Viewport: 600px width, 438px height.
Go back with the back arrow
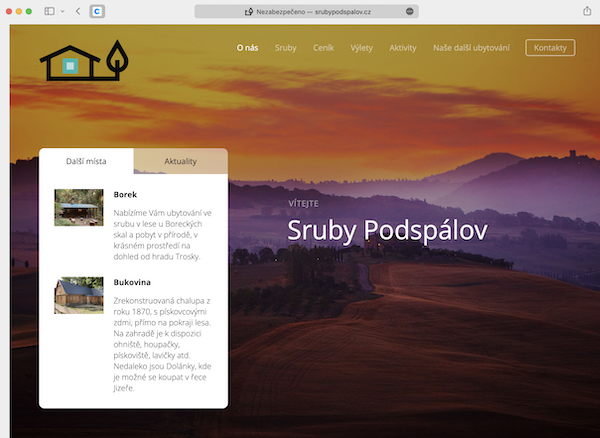(78, 11)
